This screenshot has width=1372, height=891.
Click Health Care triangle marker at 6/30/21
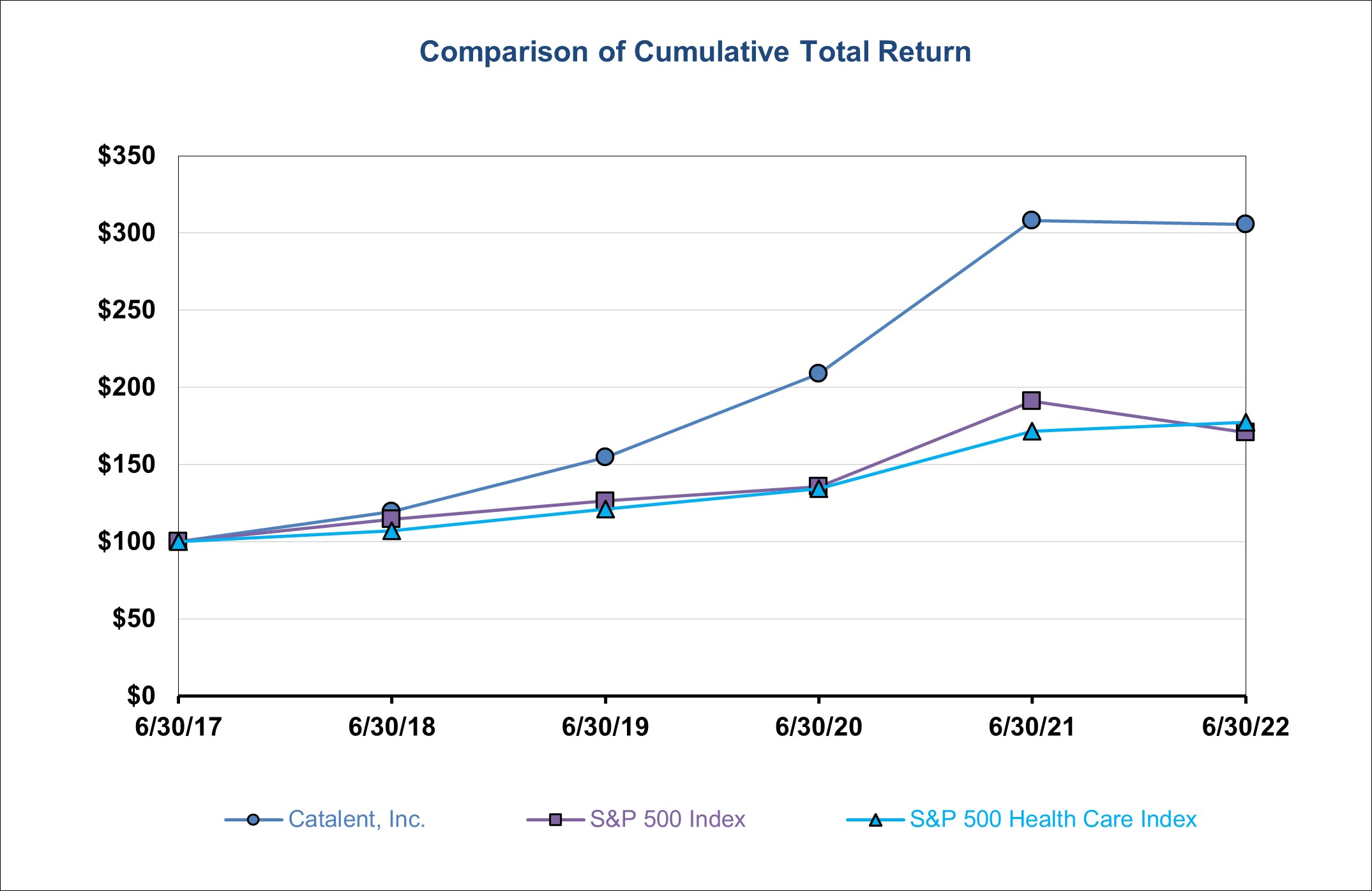1032,433
